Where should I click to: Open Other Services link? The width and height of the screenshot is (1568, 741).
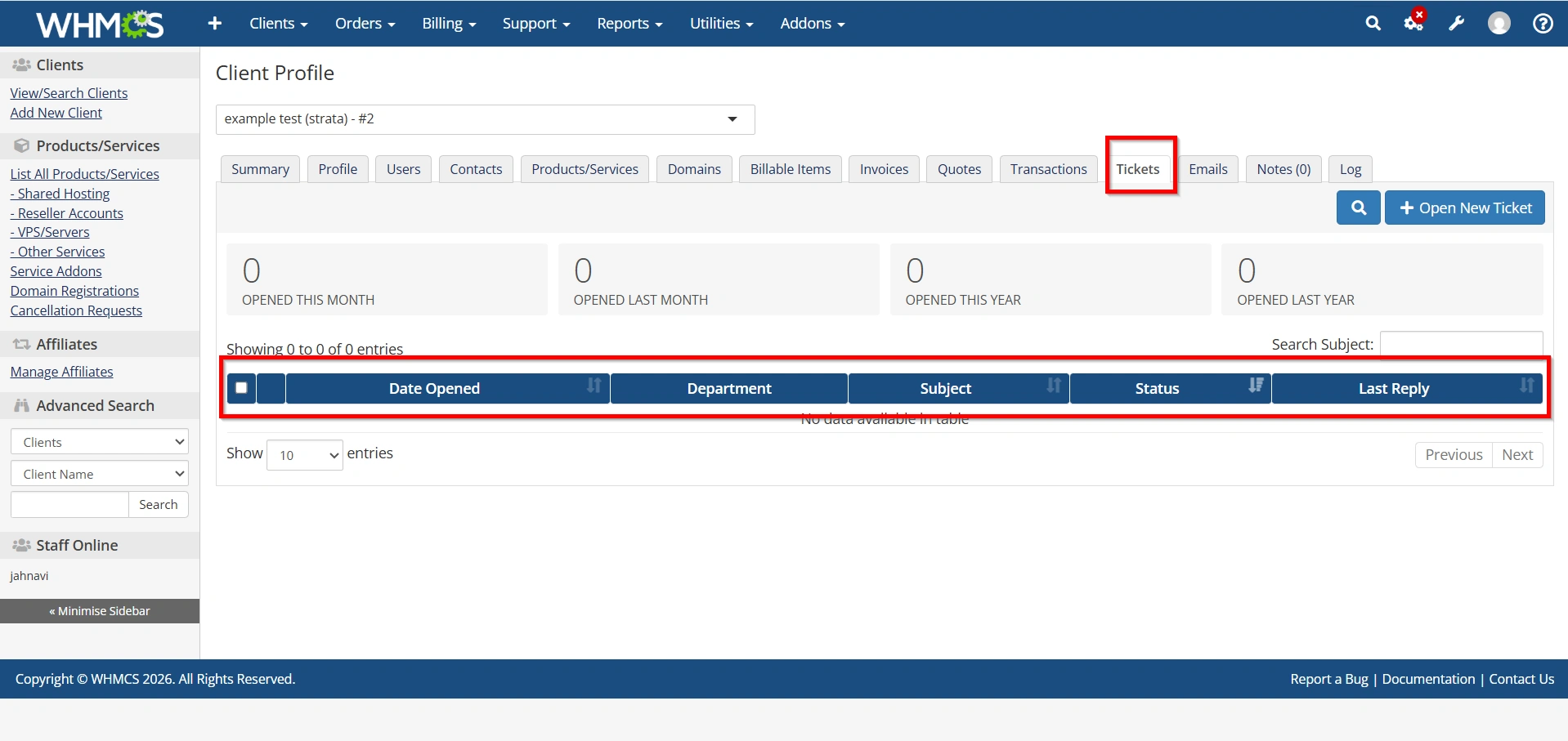pyautogui.click(x=57, y=252)
